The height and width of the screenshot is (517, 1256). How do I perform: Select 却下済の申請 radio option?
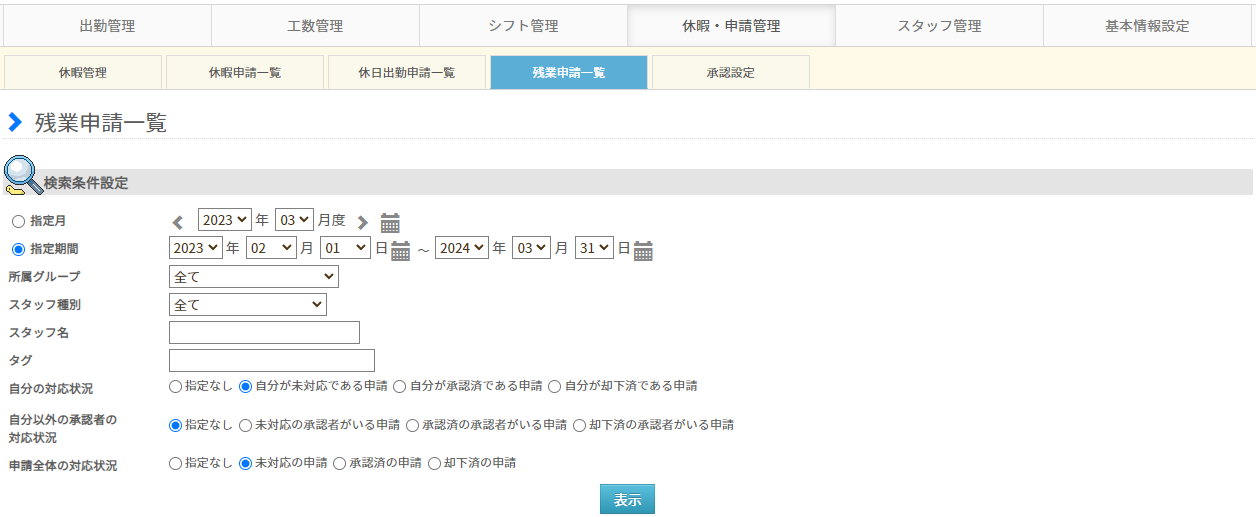click(x=434, y=464)
